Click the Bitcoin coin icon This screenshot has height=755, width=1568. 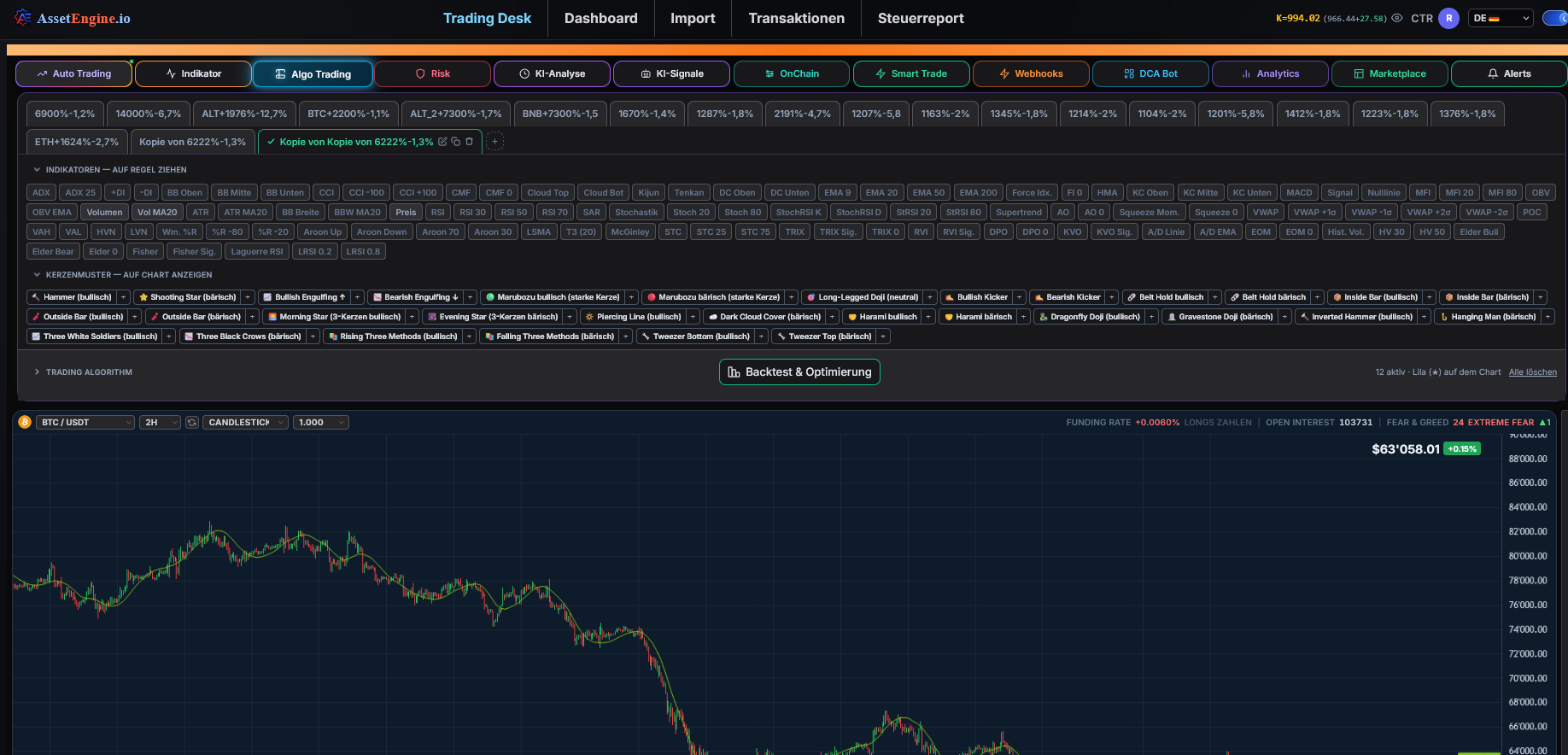[x=25, y=422]
